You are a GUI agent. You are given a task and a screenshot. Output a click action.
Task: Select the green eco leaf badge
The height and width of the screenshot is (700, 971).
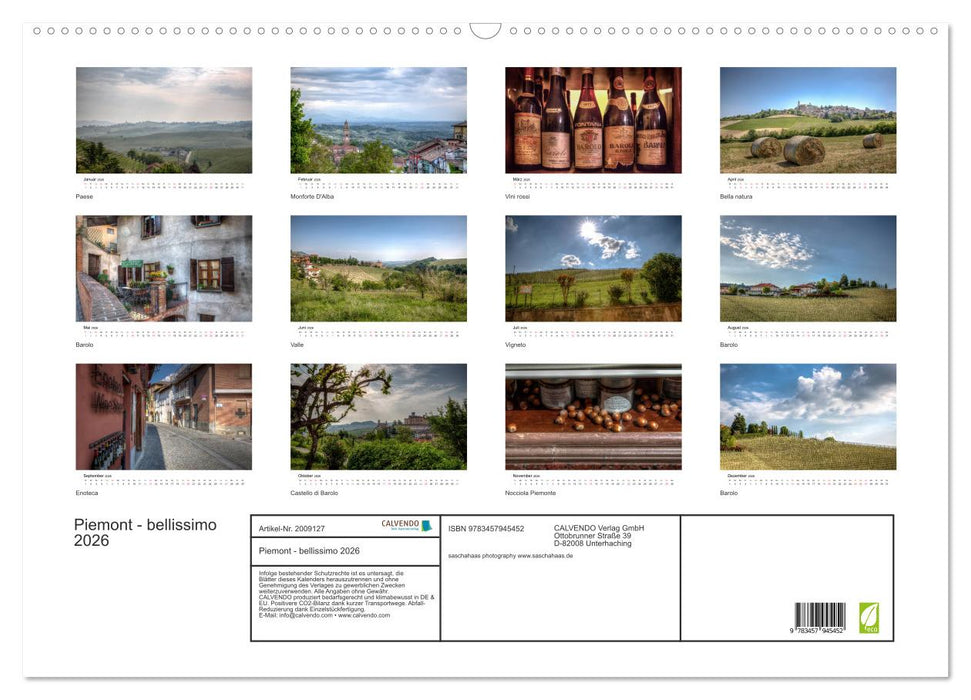click(x=872, y=618)
